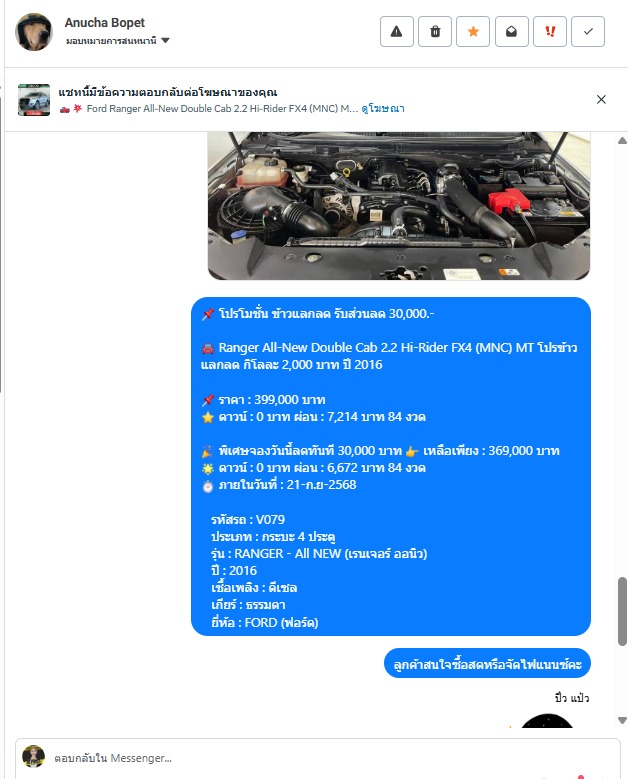Select the Ranger promotion message bubble

click(x=391, y=467)
